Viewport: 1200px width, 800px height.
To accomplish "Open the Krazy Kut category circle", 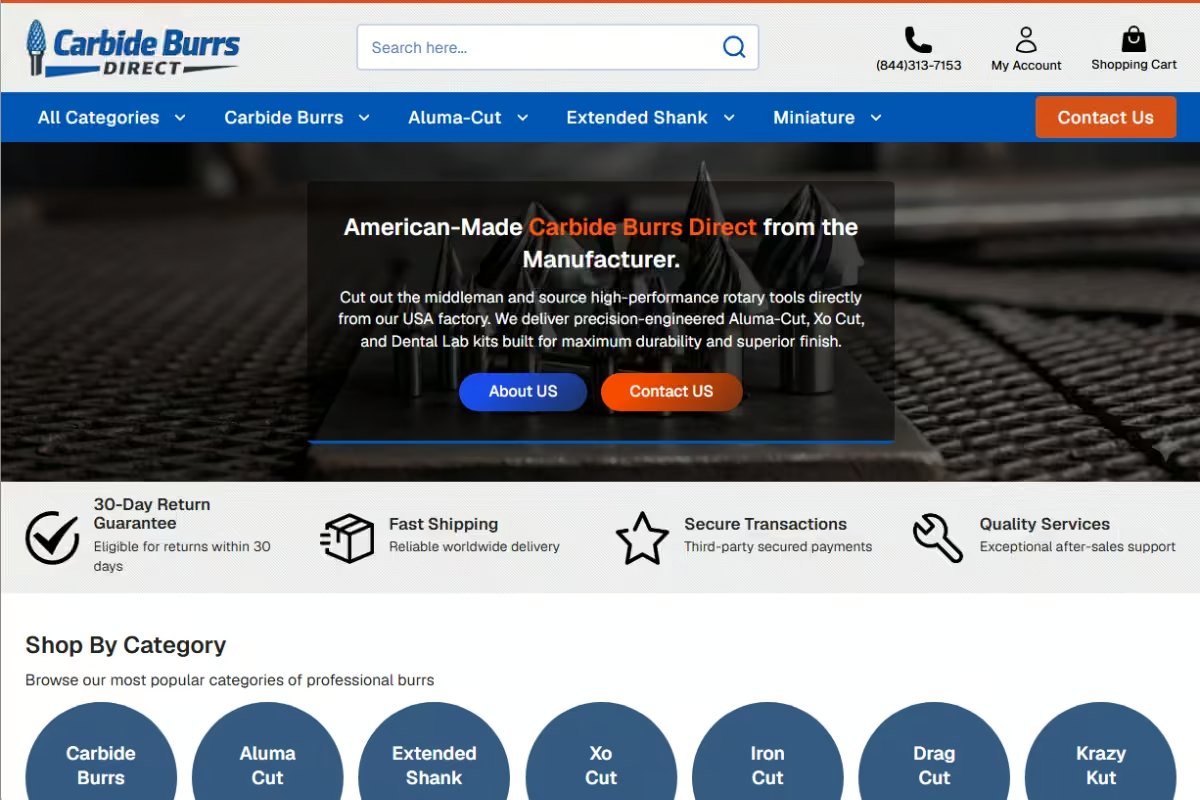I will tap(1101, 752).
